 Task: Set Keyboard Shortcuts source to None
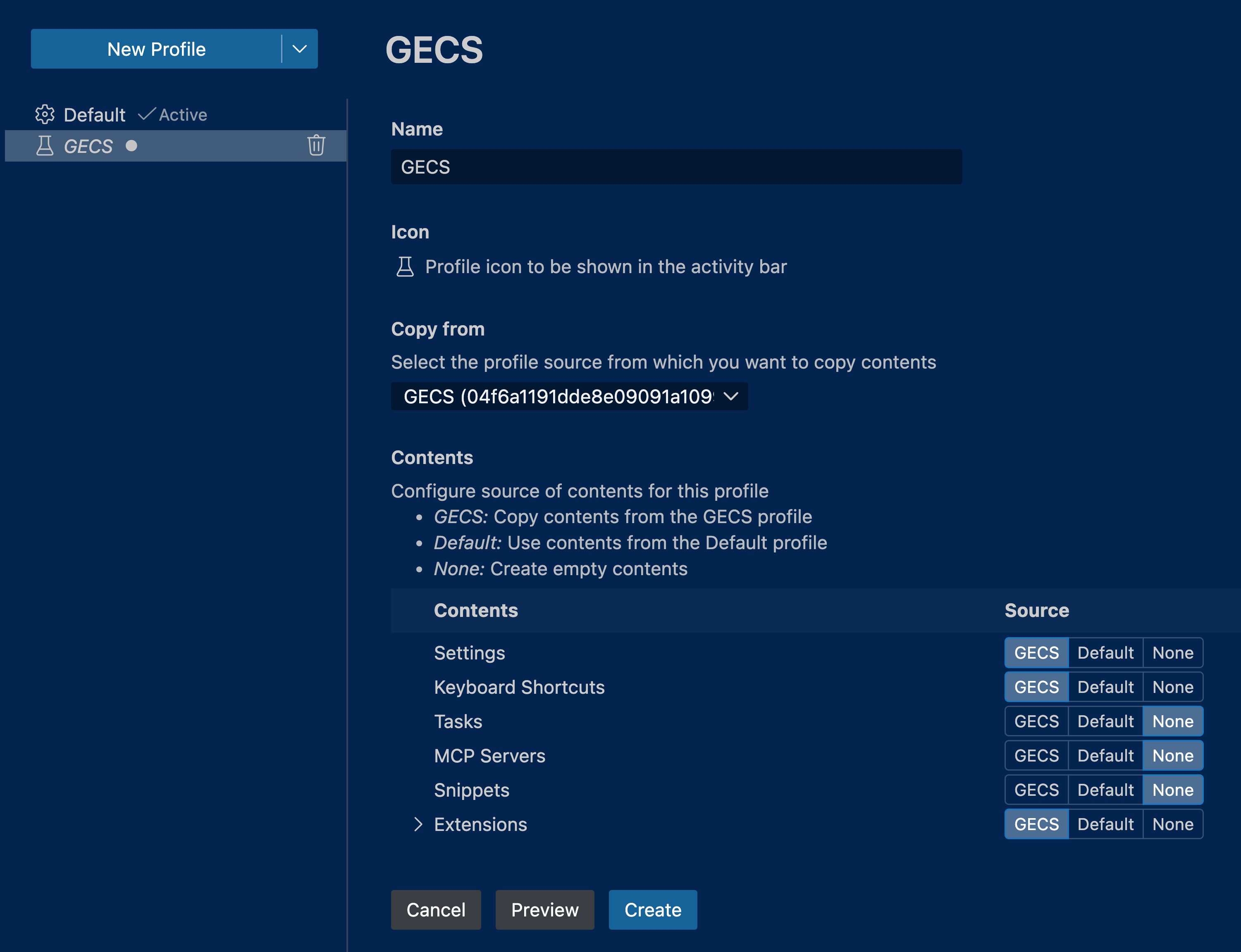click(1172, 687)
